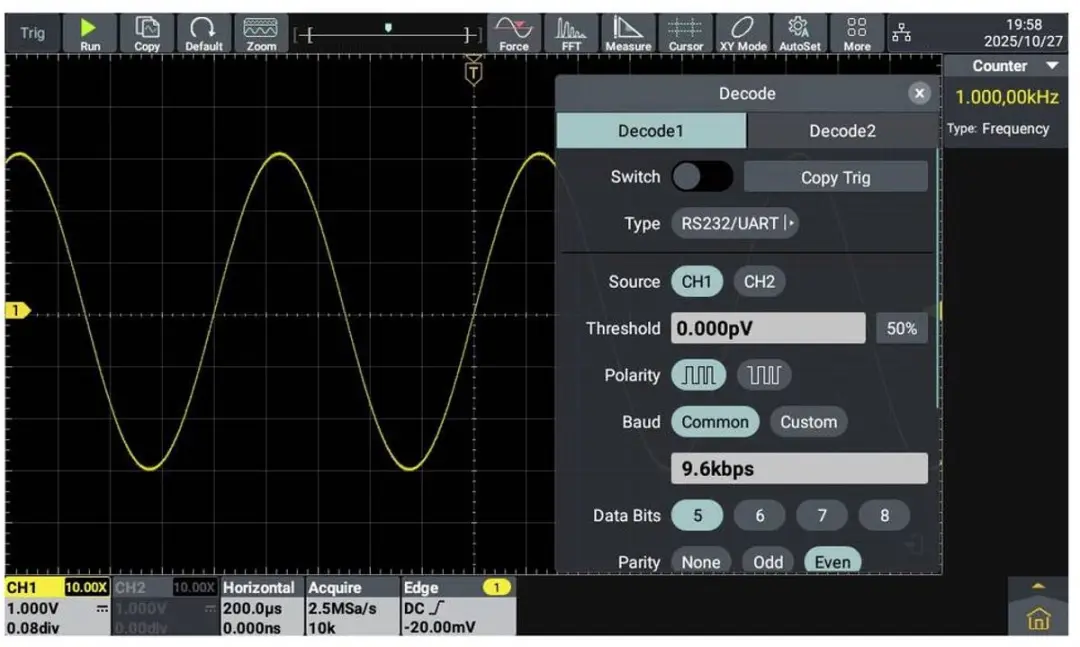
Task: Tap the Copy toolbar icon
Action: pyautogui.click(x=147, y=33)
